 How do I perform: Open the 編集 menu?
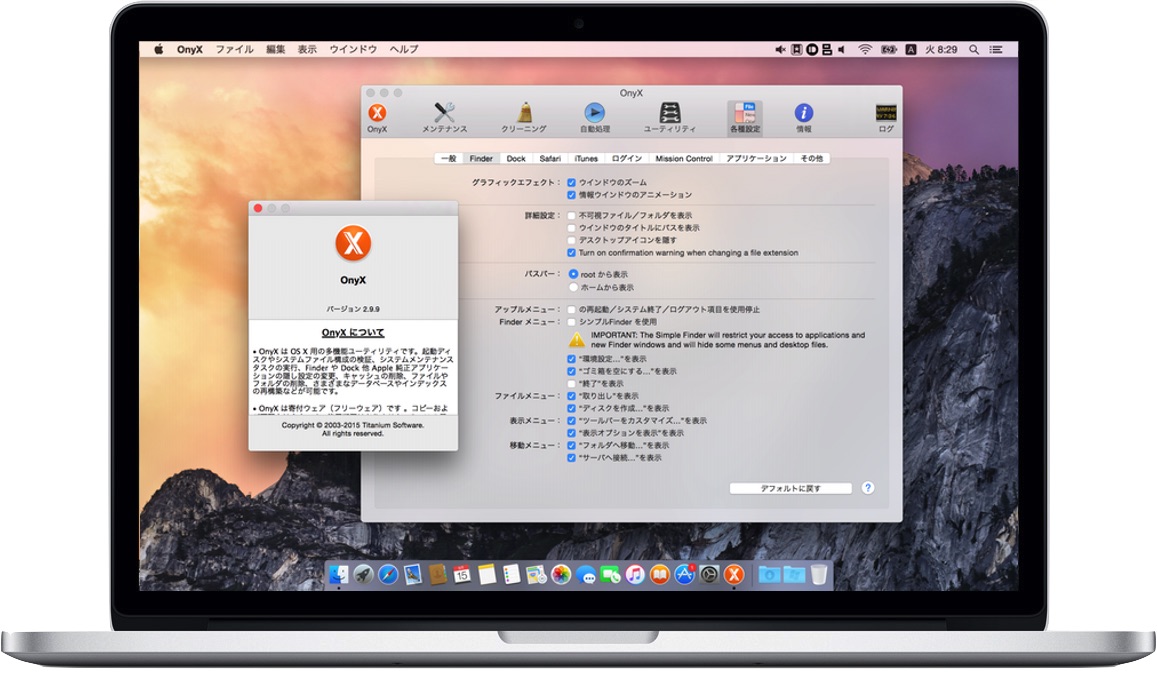[x=275, y=49]
